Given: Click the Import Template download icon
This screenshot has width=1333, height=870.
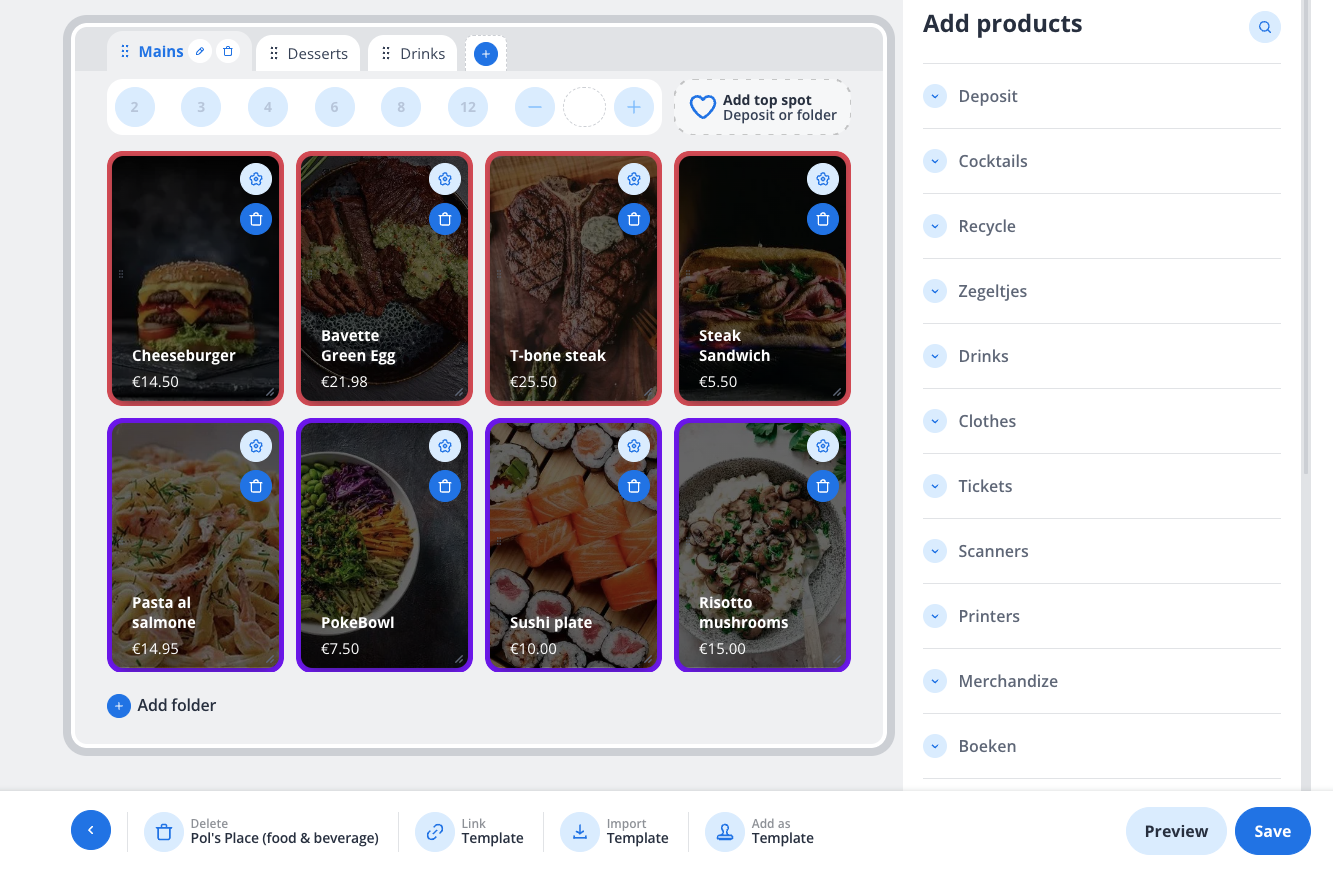Looking at the screenshot, I should pyautogui.click(x=580, y=831).
